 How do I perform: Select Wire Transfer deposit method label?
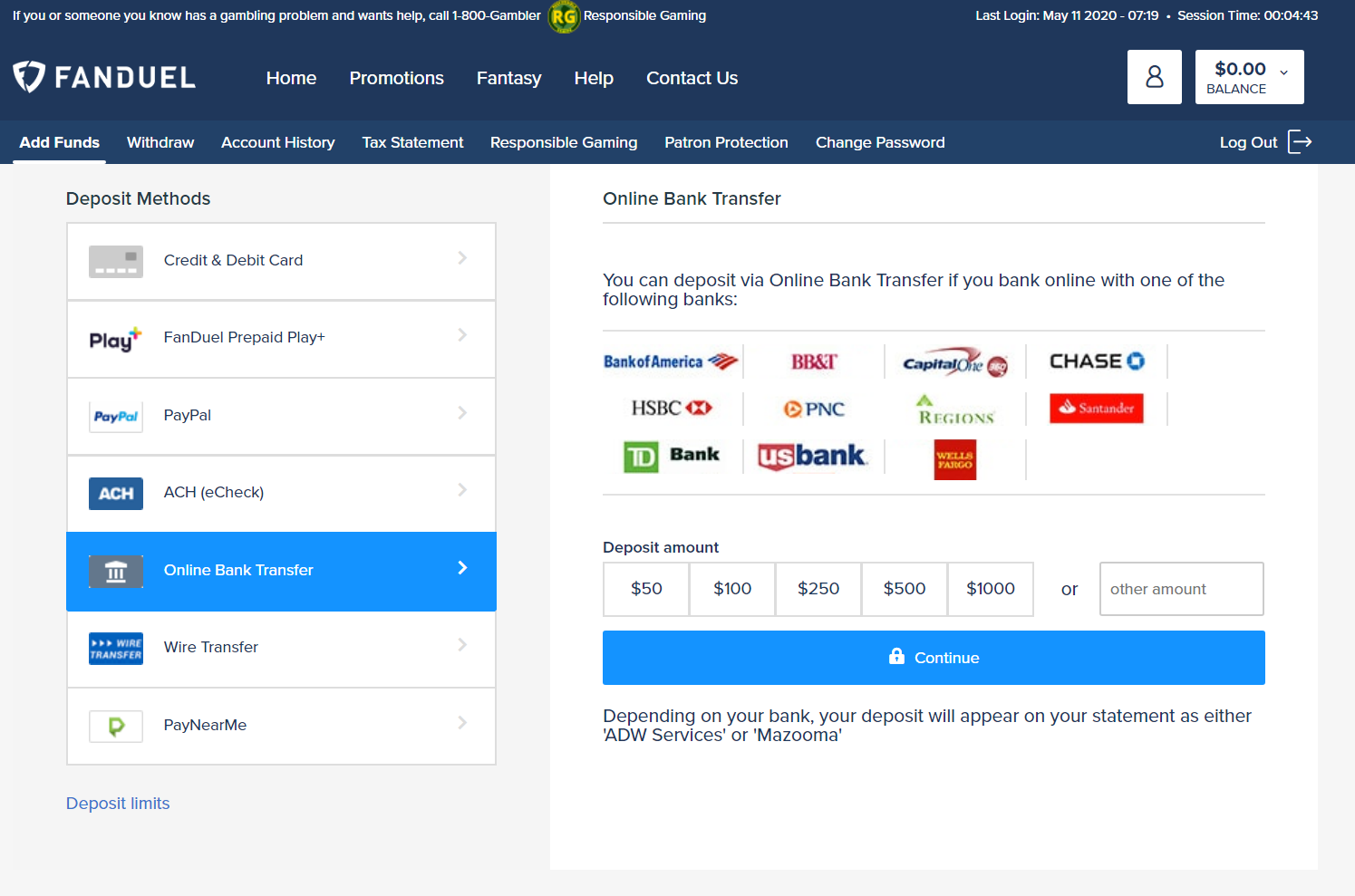coord(210,647)
